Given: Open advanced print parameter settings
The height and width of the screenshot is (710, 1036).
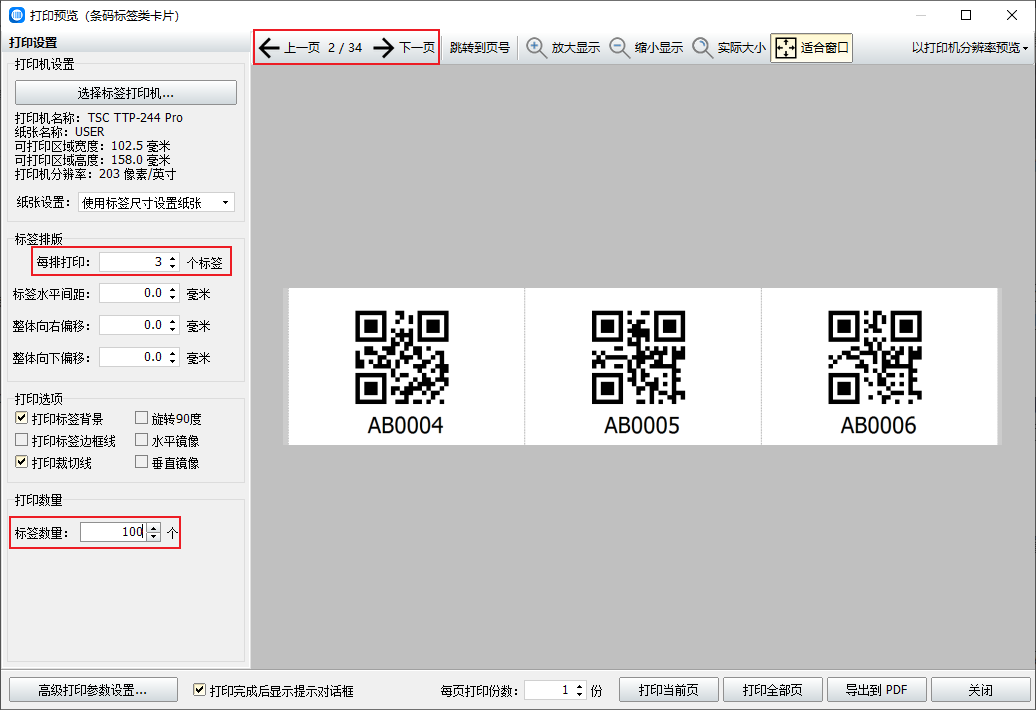Looking at the screenshot, I should [93, 690].
